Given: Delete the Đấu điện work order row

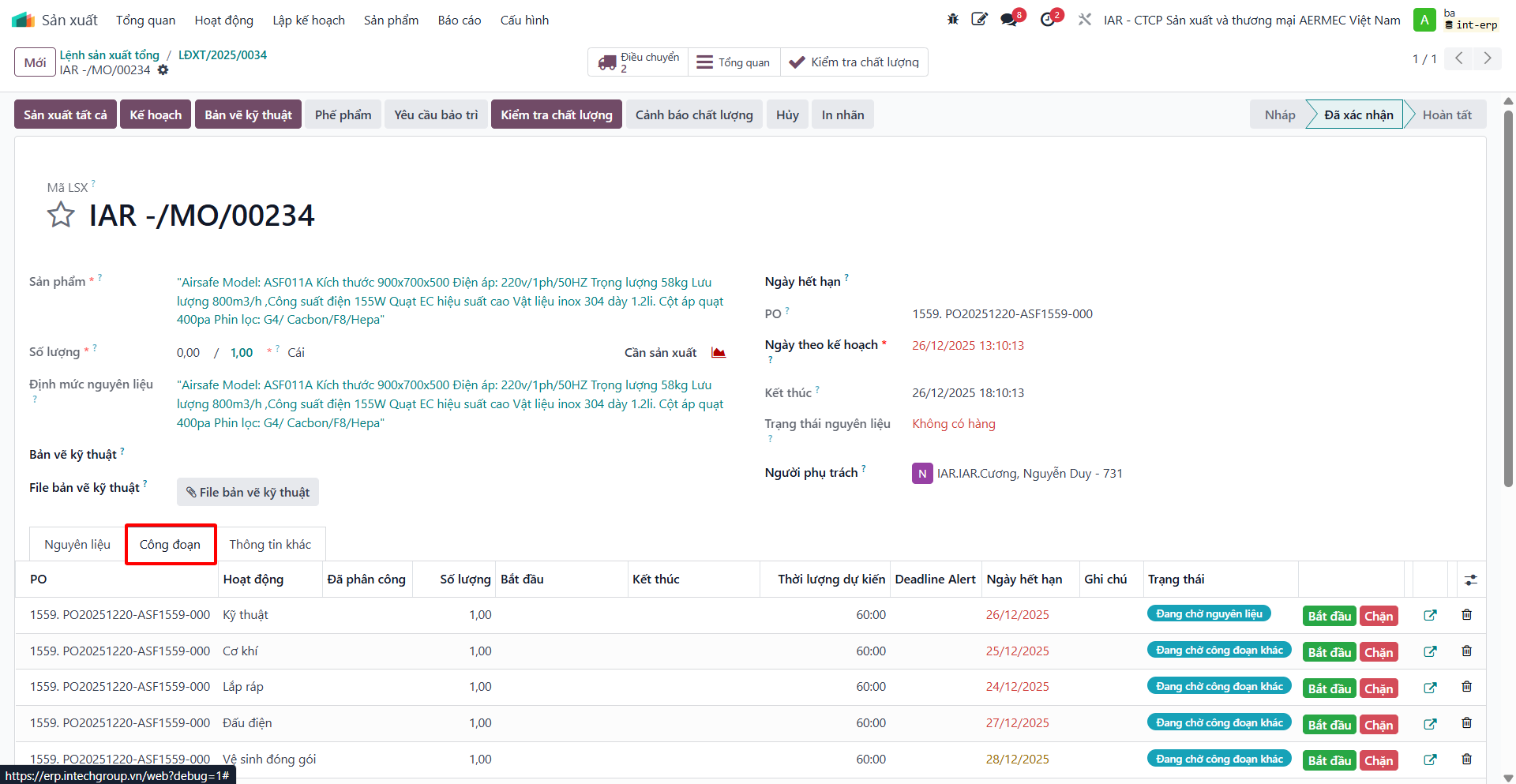Looking at the screenshot, I should (1466, 723).
